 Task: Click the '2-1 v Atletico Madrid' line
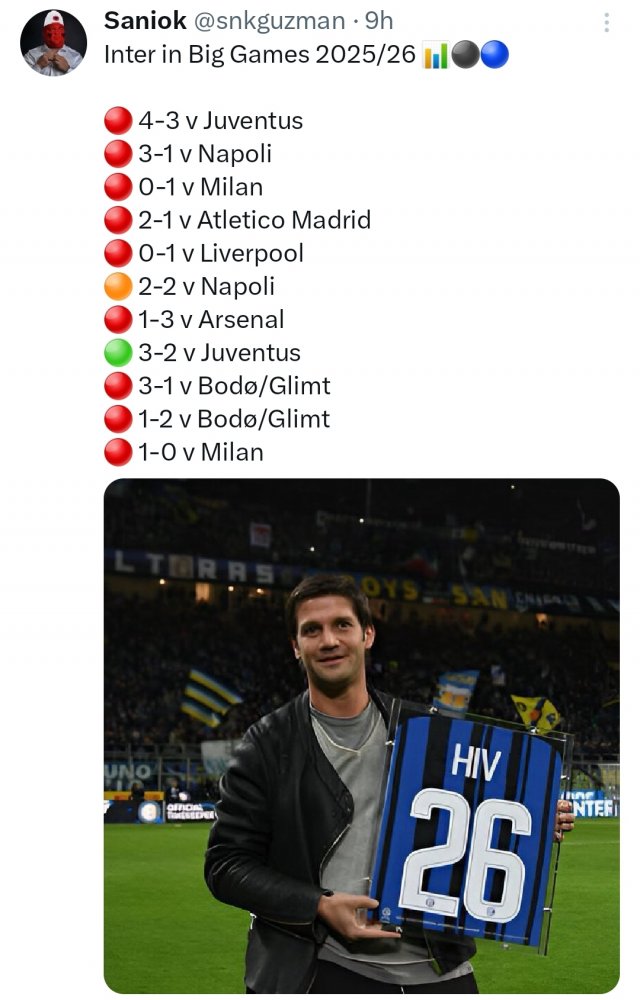pyautogui.click(x=254, y=220)
